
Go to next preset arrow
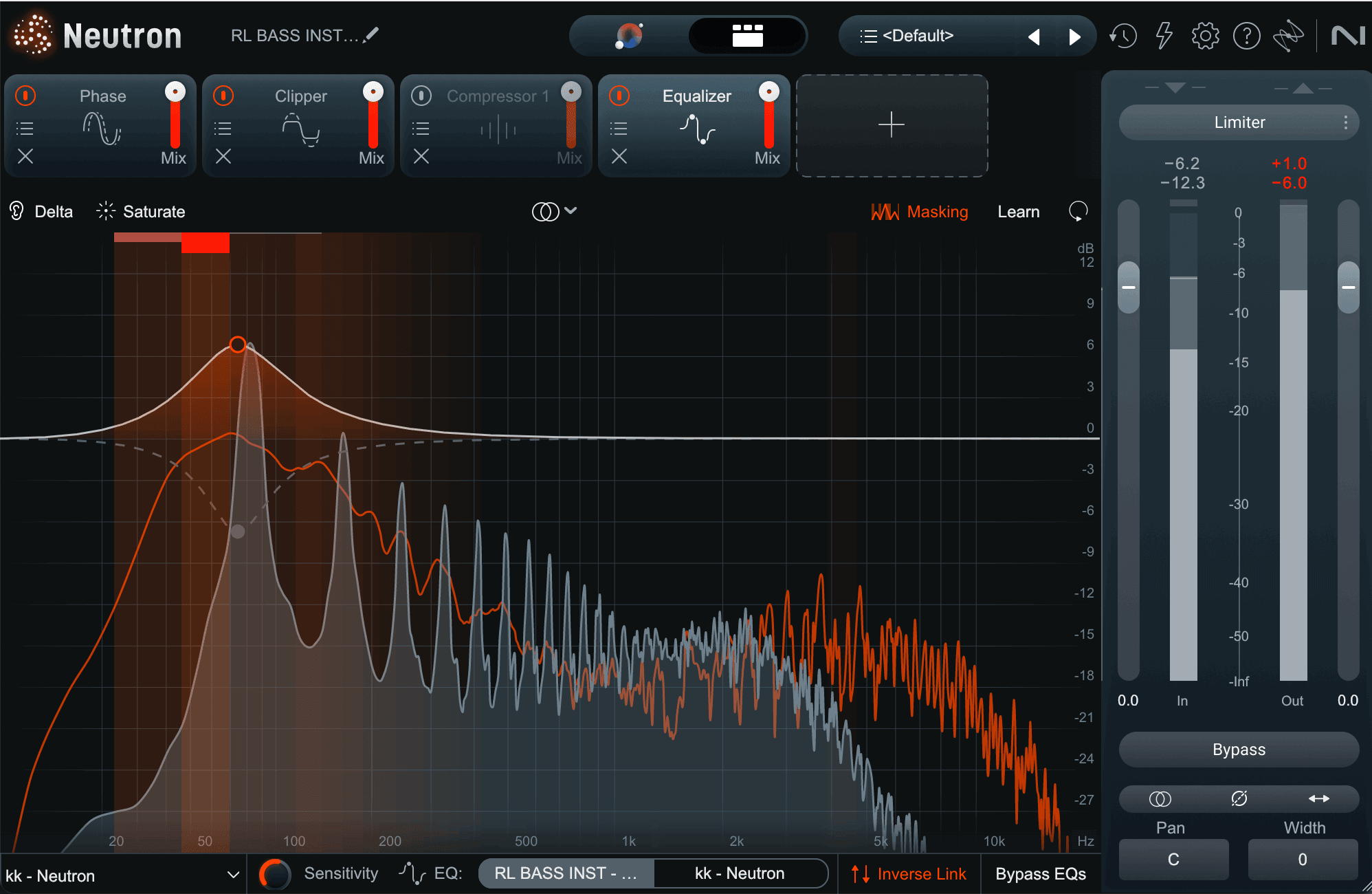[x=1075, y=36]
